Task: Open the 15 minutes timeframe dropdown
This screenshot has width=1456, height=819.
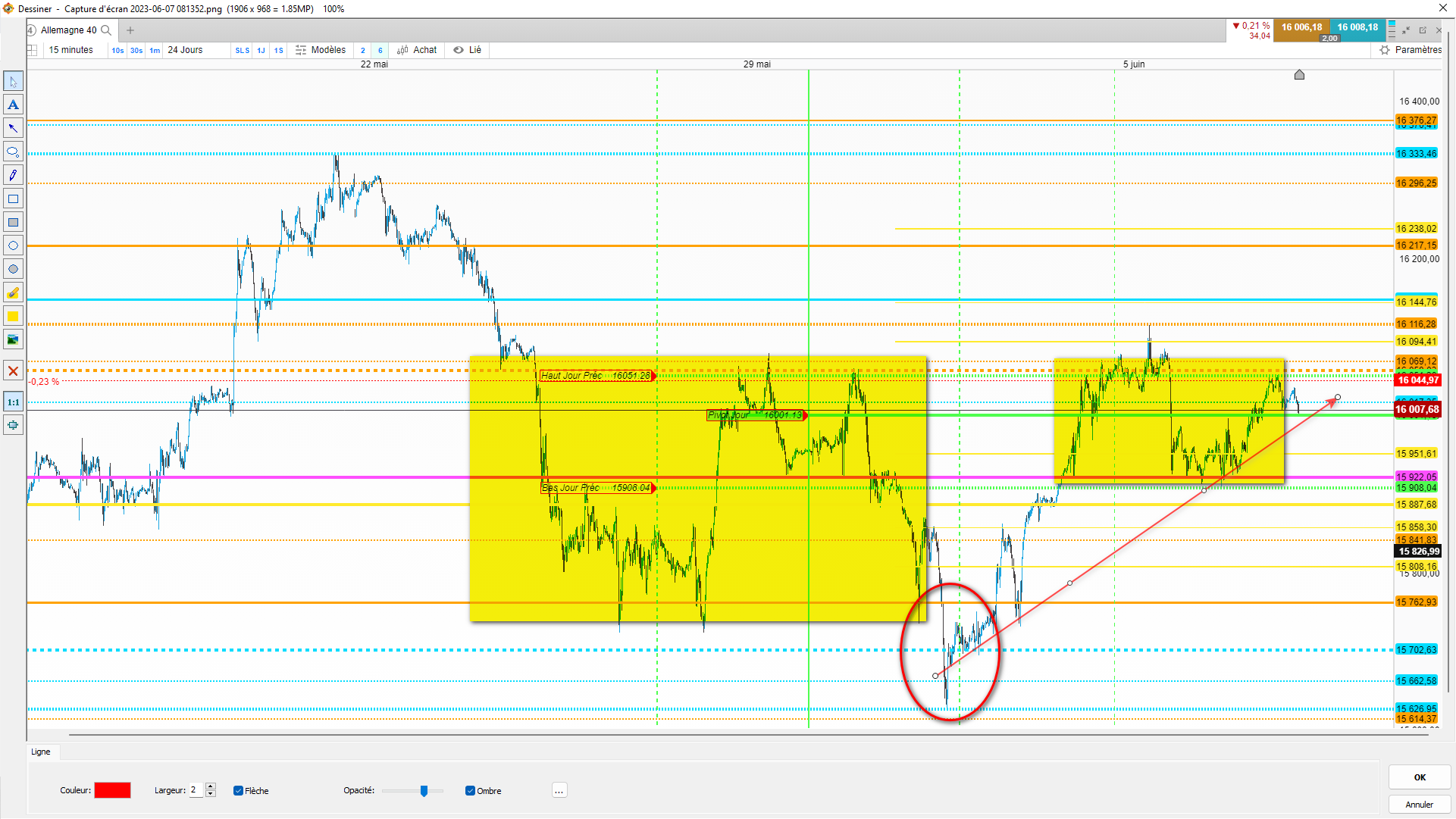Action: click(71, 50)
